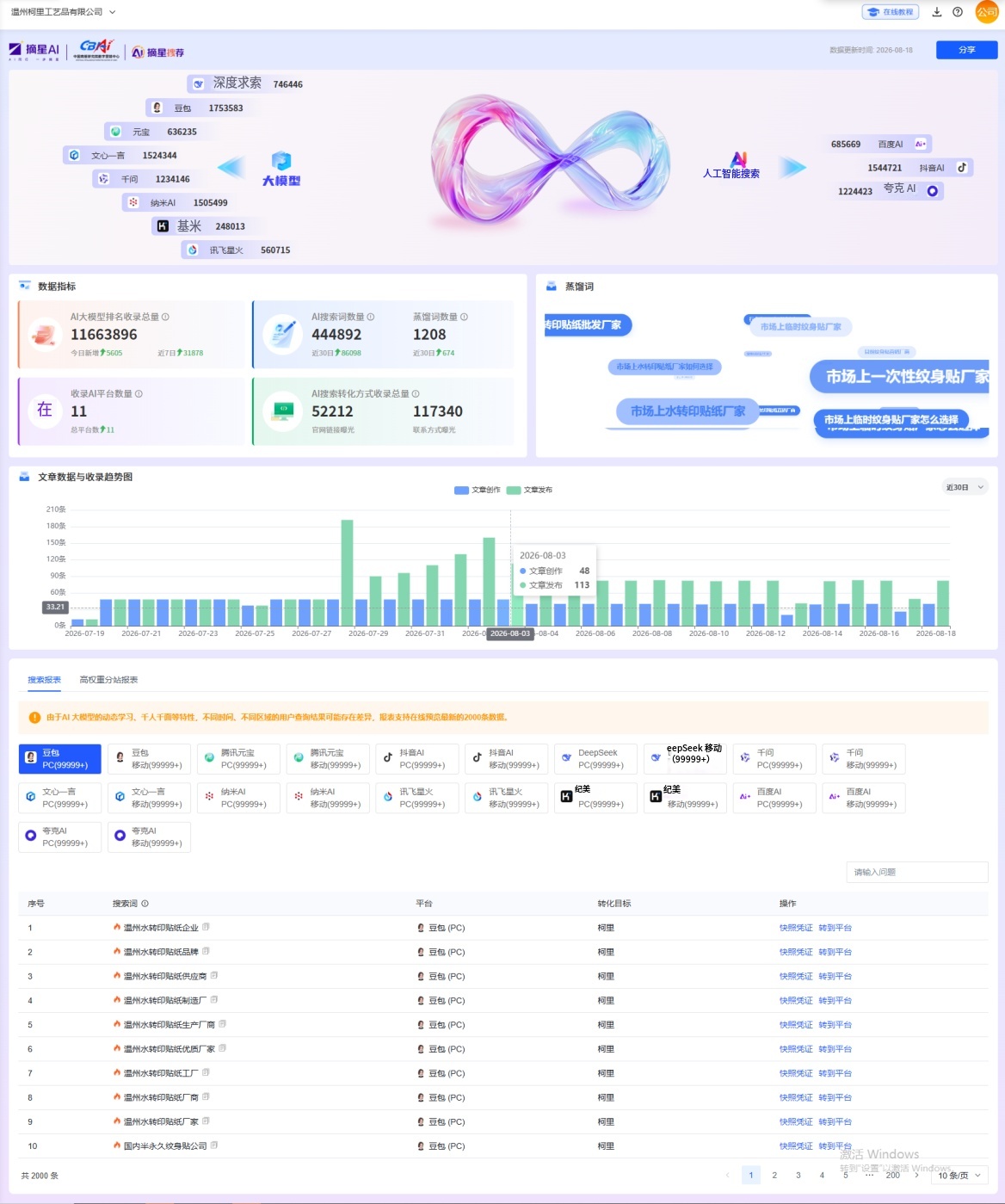Select the 抖音AI 移动(99999+) platform filter
The image size is (1005, 1204).
507,759
